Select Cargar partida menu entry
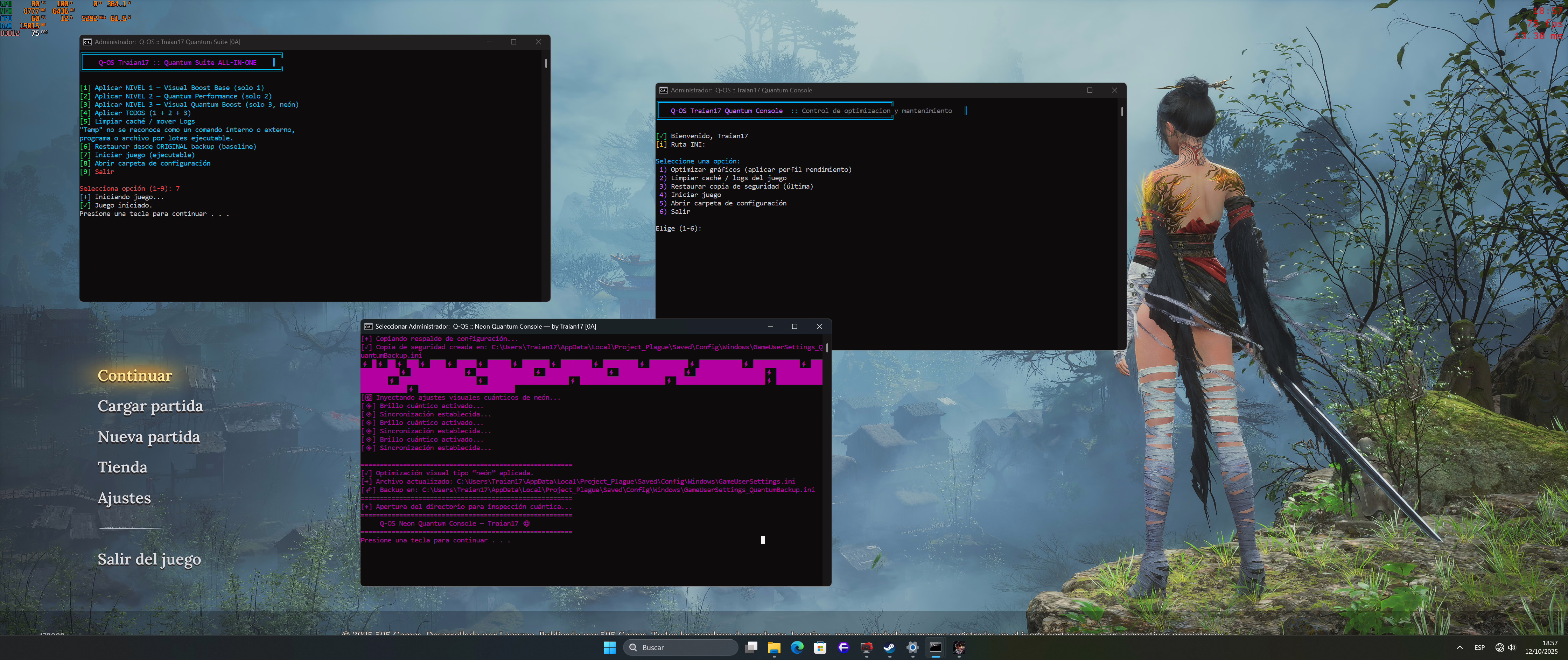The image size is (1568, 660). [150, 406]
